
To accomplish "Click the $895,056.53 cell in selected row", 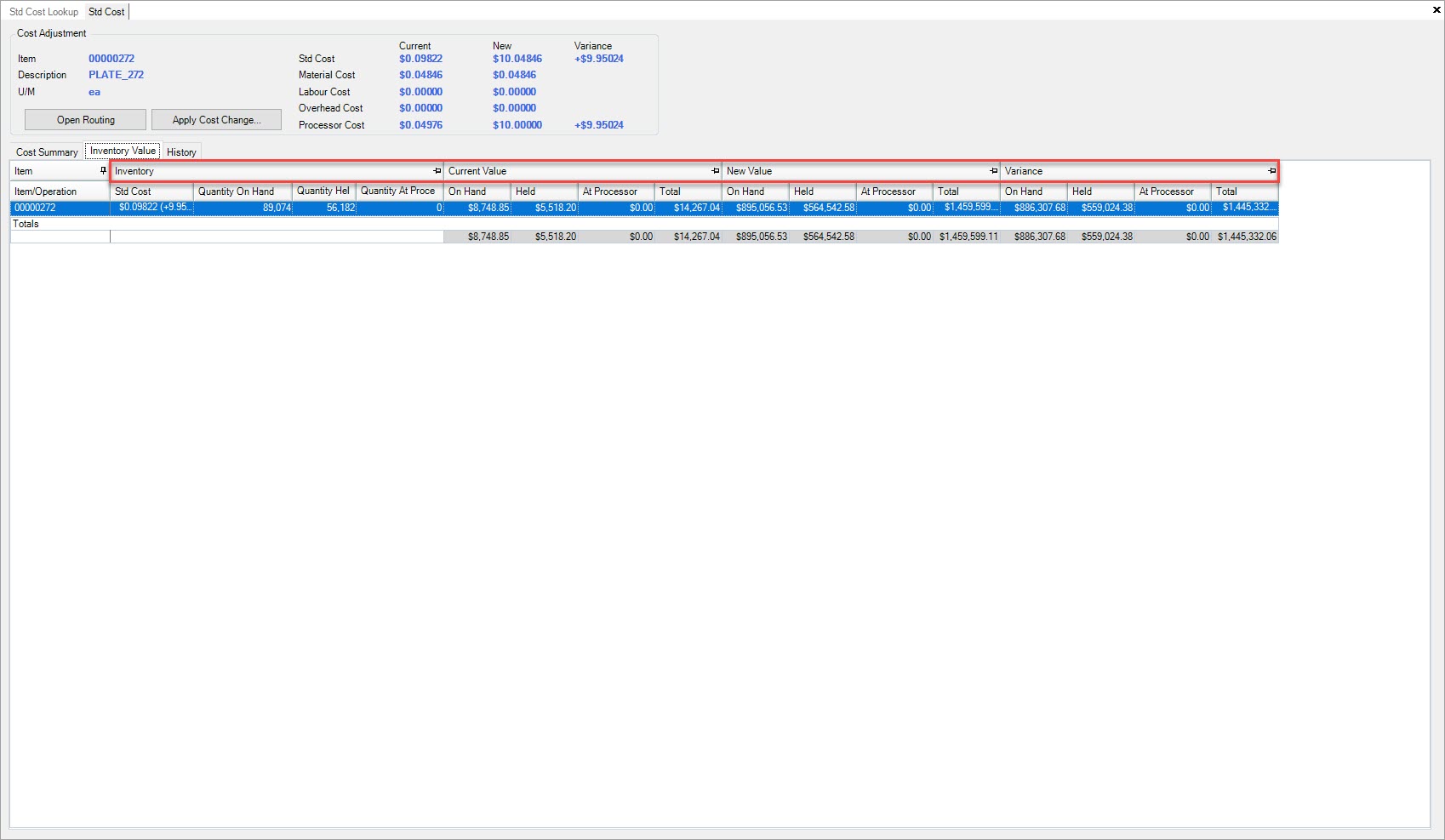I will (756, 208).
